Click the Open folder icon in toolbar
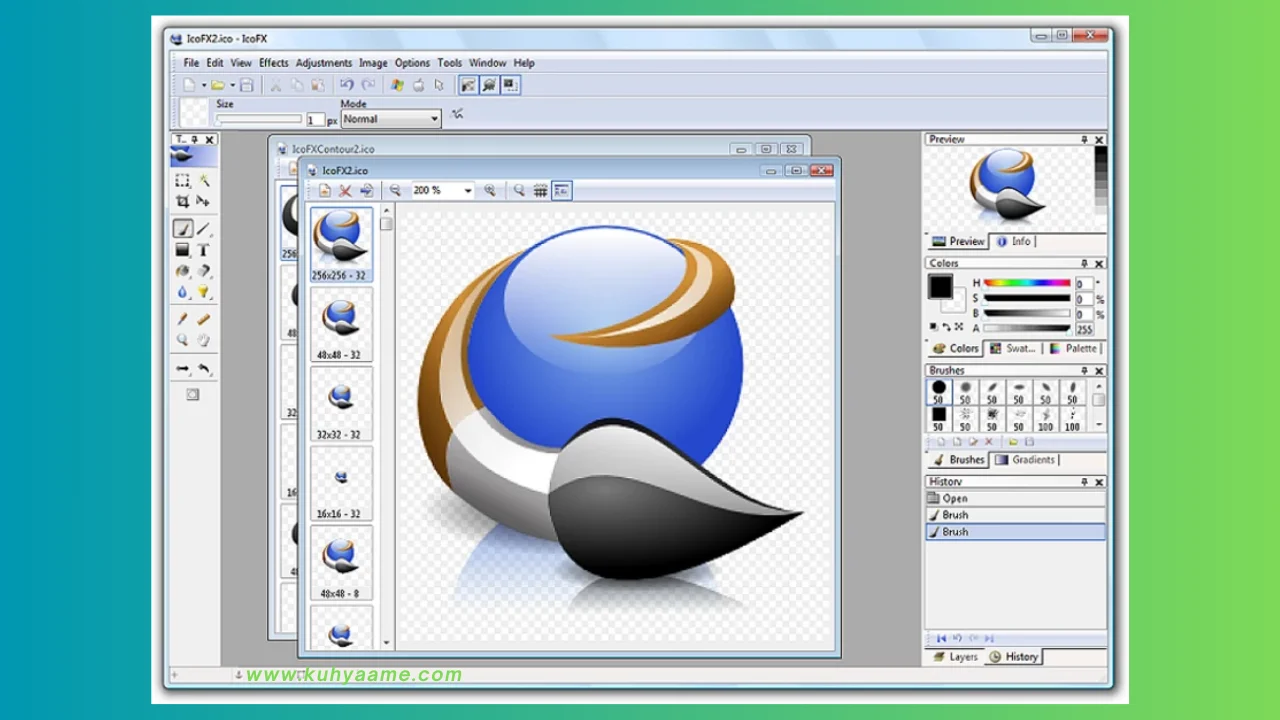Image resolution: width=1280 pixels, height=720 pixels. [x=217, y=85]
